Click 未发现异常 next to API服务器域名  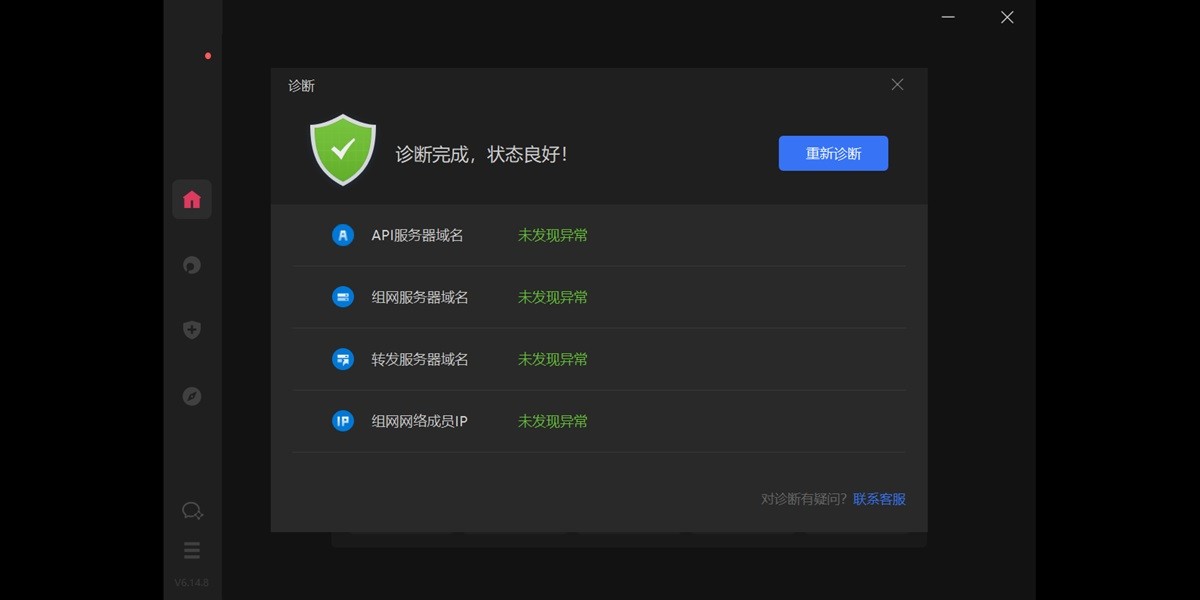click(x=552, y=235)
